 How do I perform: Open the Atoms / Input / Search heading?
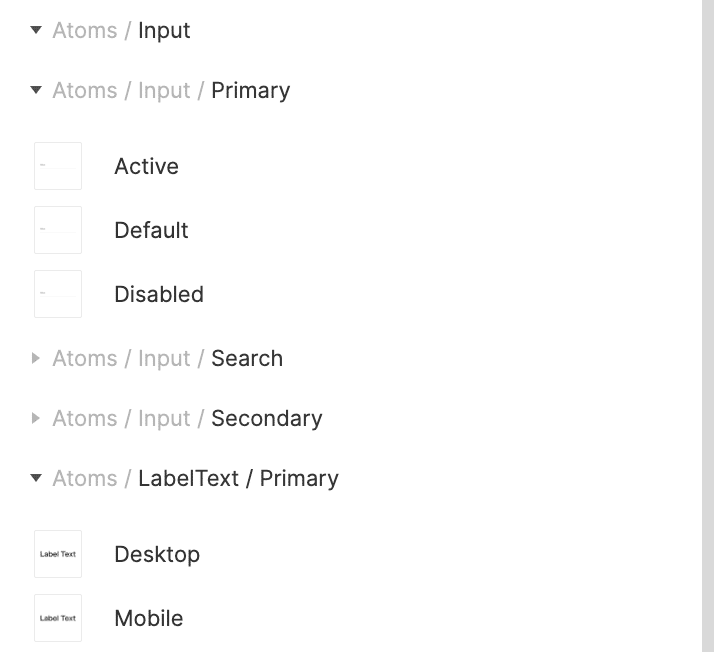[x=167, y=358]
